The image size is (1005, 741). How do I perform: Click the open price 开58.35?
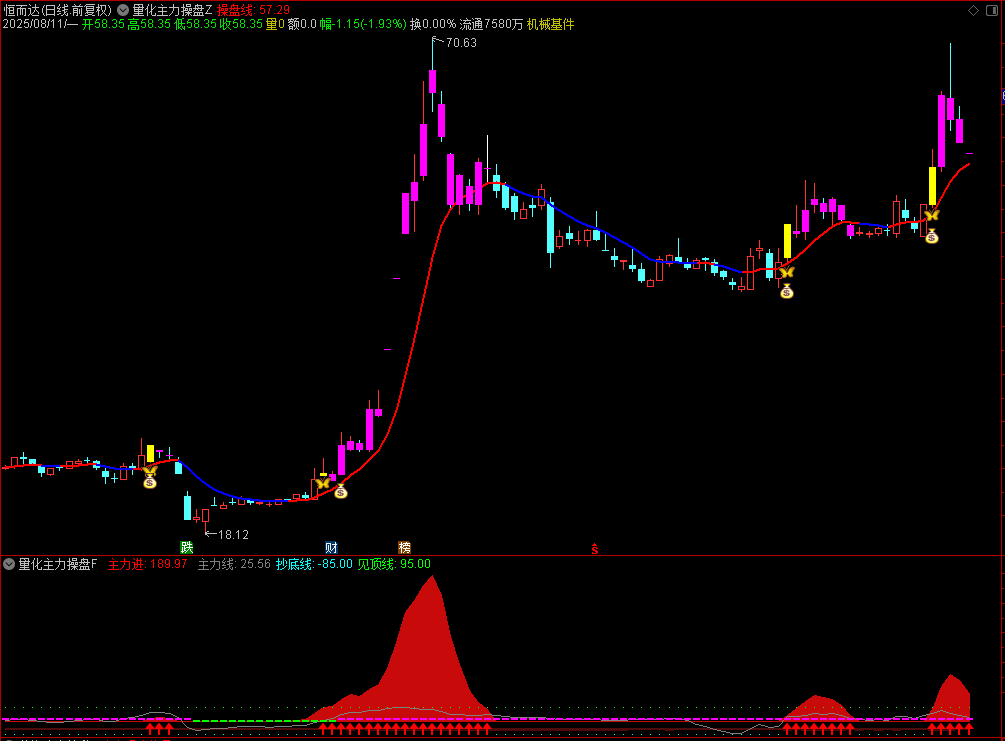tap(103, 24)
